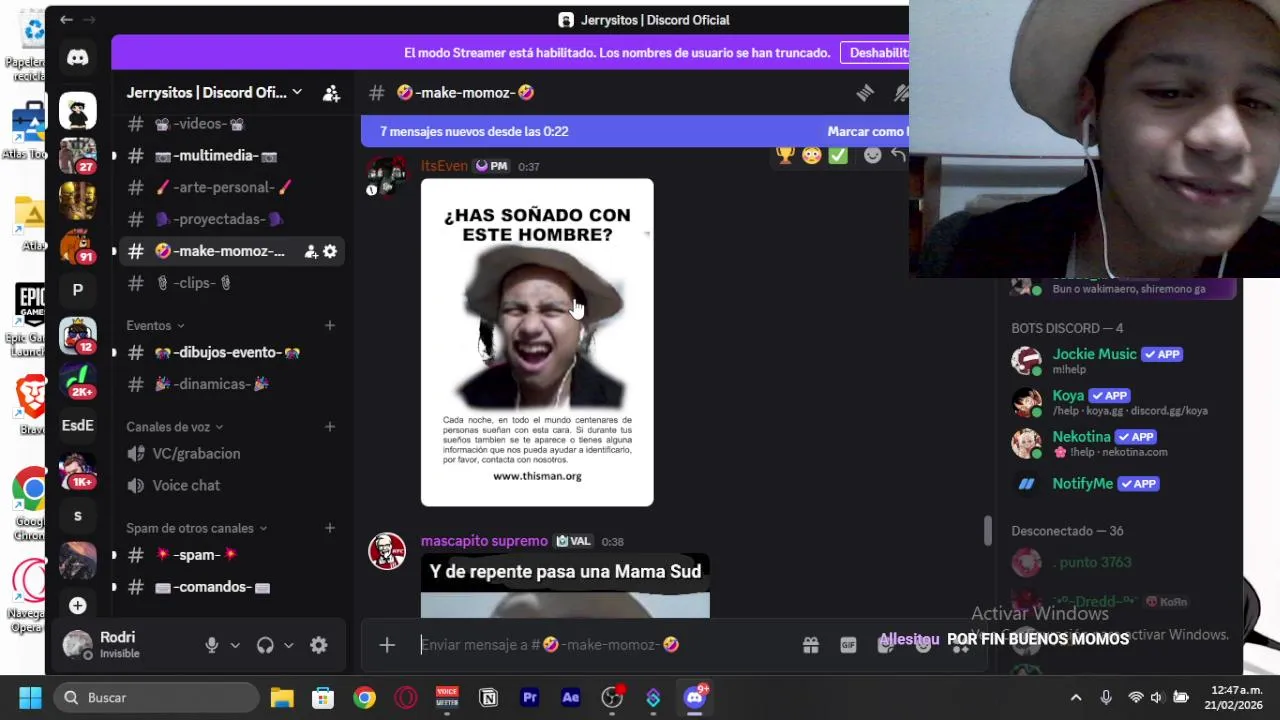React with the green checkmark emoji
Screen dimensions: 1280x720
[x=838, y=155]
